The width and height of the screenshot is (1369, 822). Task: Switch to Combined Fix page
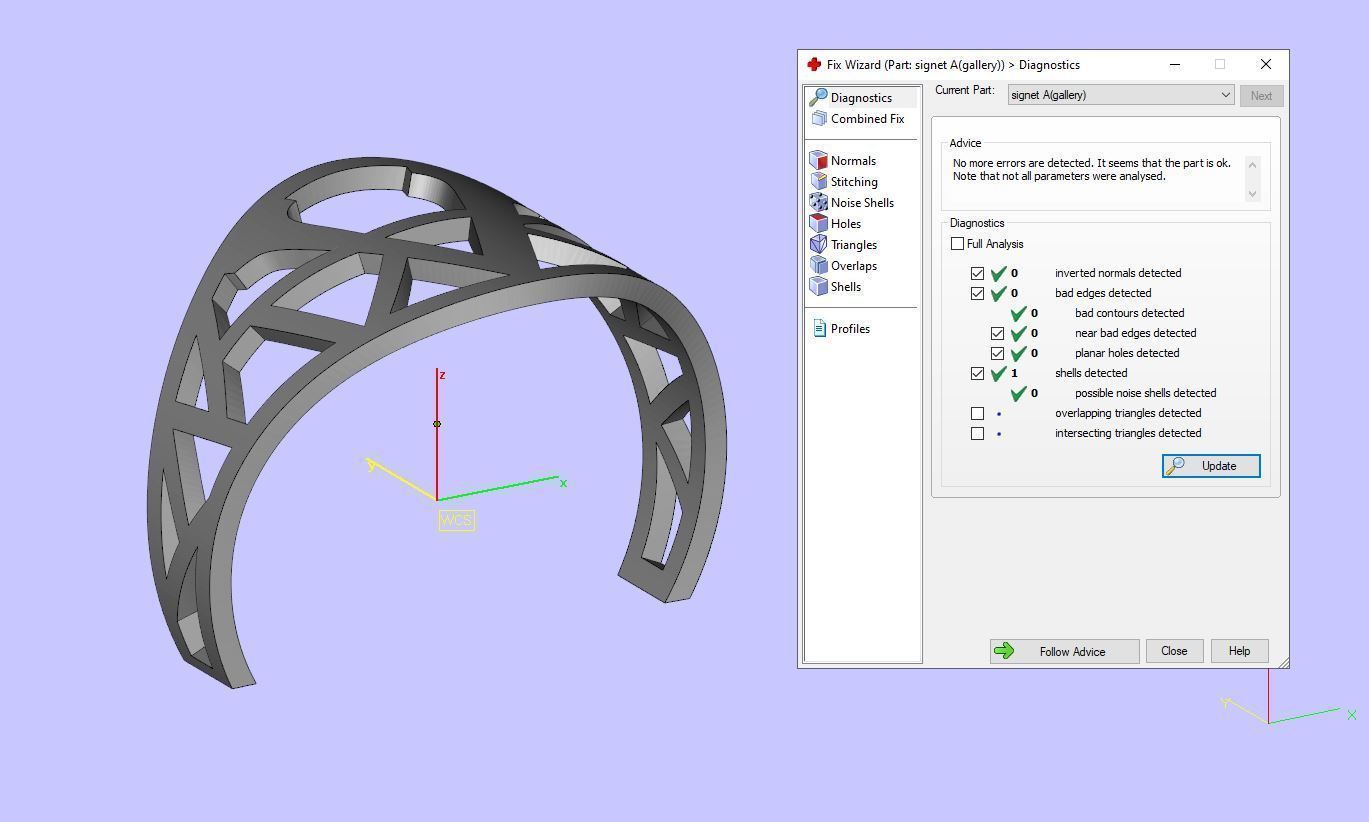(x=867, y=118)
